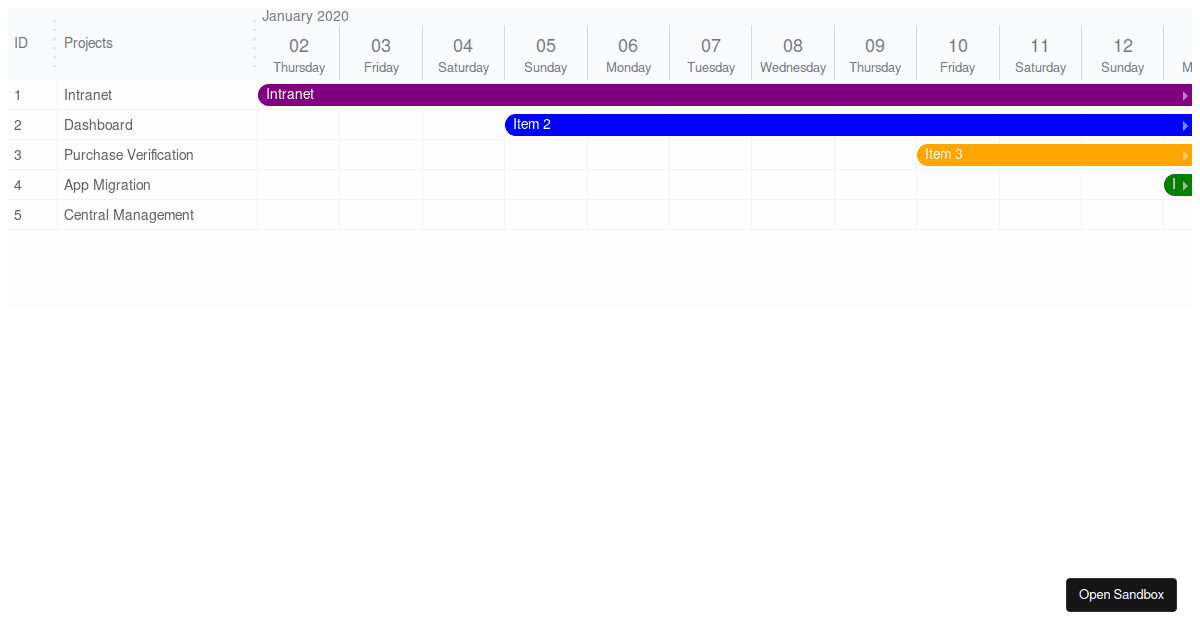This screenshot has height=630, width=1200.
Task: Click the arrow on the blue Item 2 bar
Action: click(x=1185, y=126)
